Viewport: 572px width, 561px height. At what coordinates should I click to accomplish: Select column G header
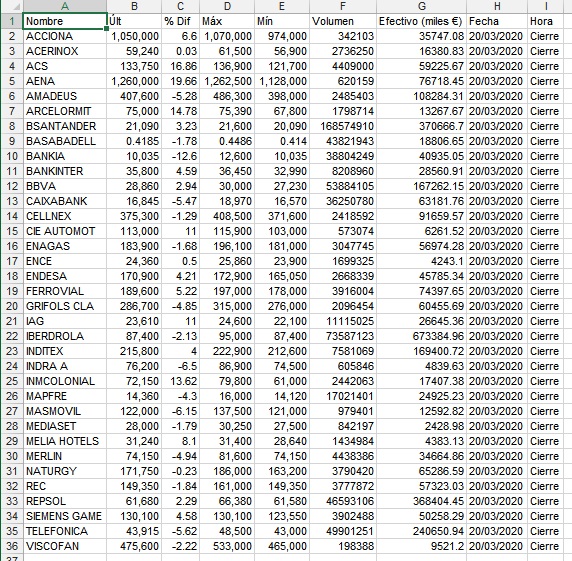pyautogui.click(x=421, y=6)
